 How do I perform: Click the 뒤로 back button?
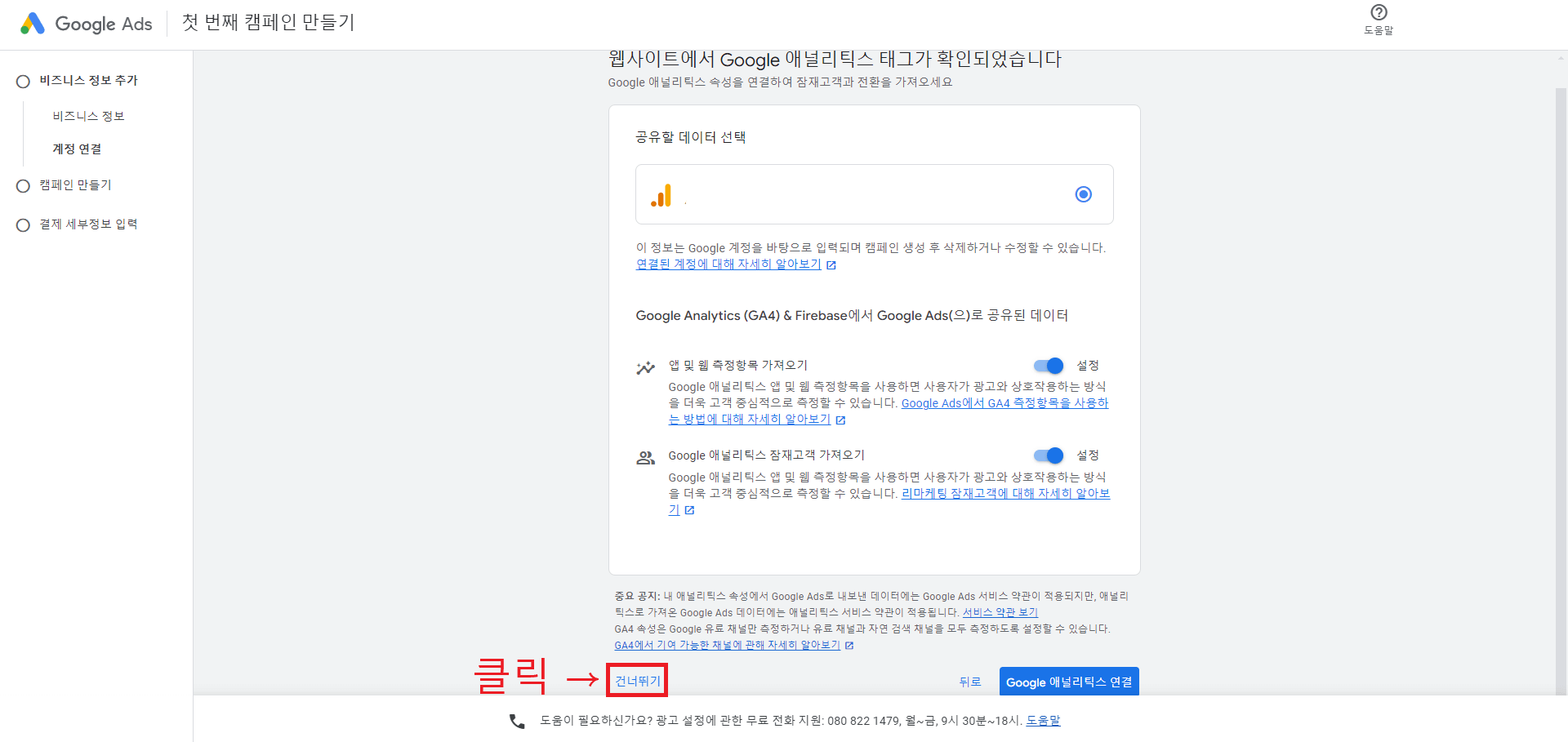[970, 682]
